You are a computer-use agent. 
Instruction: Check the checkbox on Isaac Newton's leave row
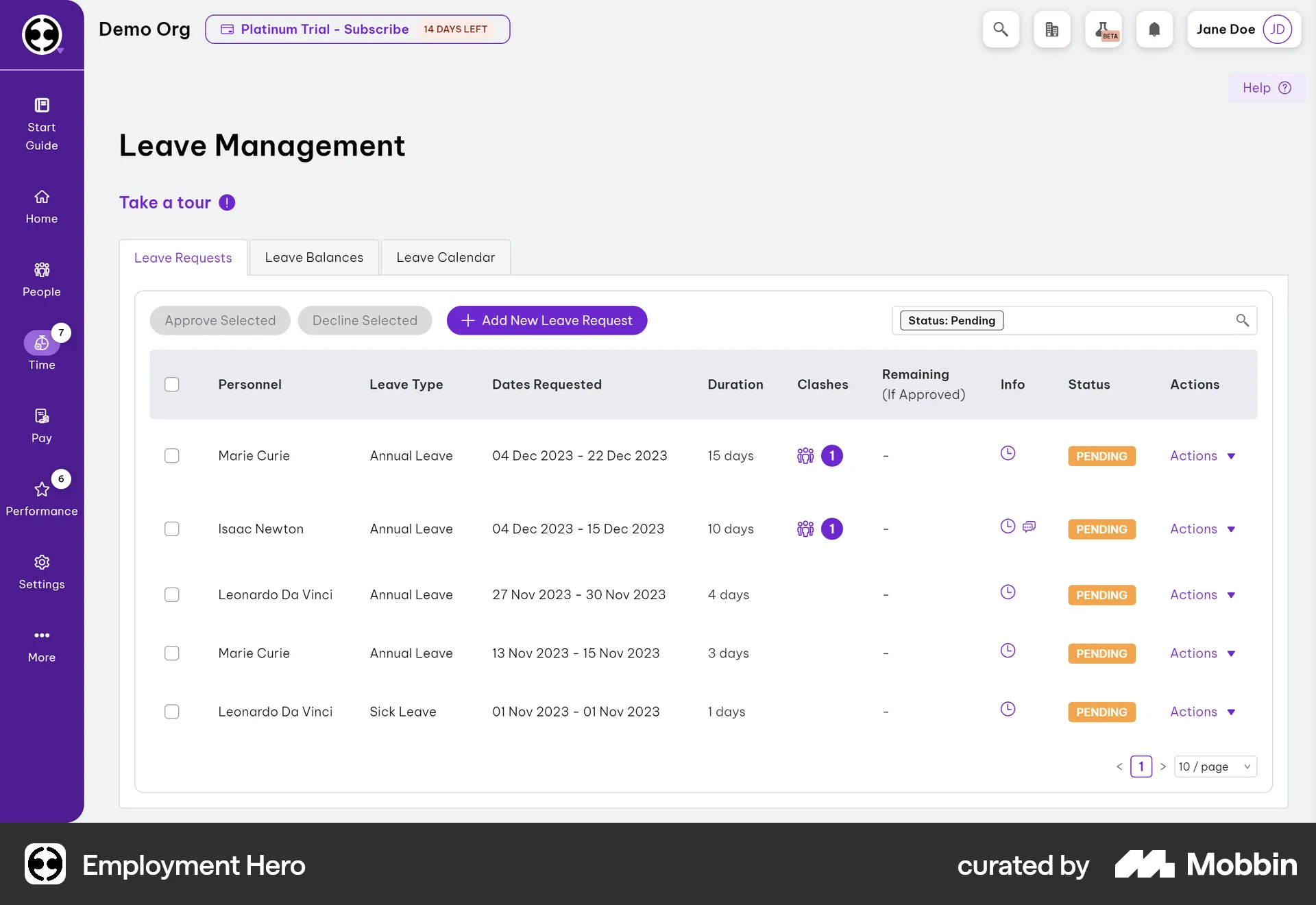[x=172, y=529]
